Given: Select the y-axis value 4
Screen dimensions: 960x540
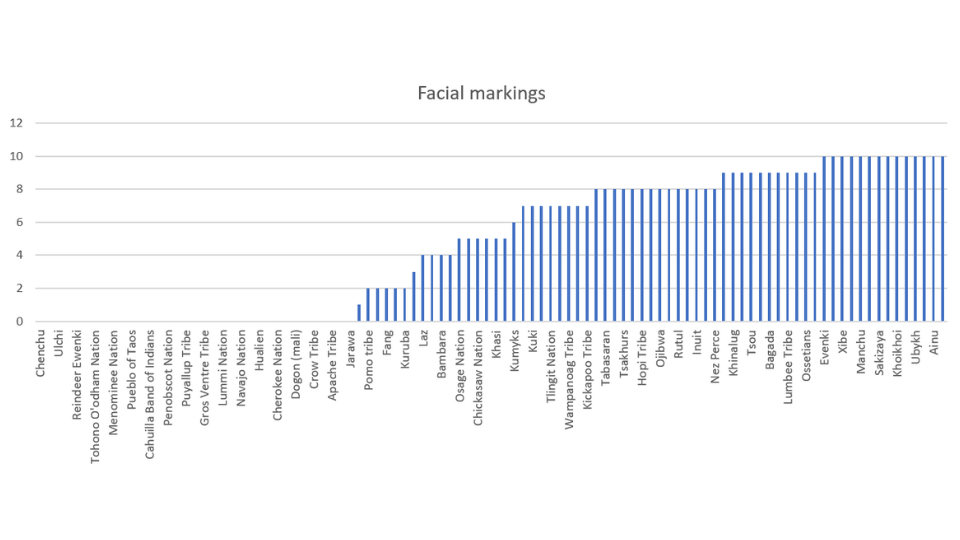Looking at the screenshot, I should point(20,255).
